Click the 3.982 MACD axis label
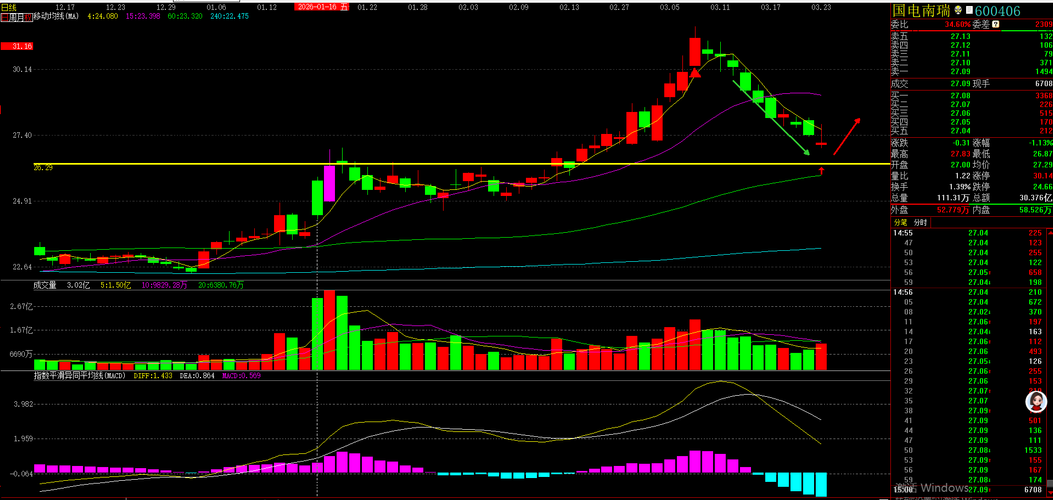 [x=22, y=404]
